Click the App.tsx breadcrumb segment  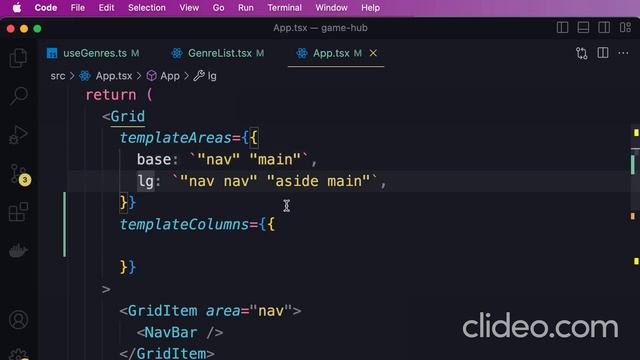(114, 76)
